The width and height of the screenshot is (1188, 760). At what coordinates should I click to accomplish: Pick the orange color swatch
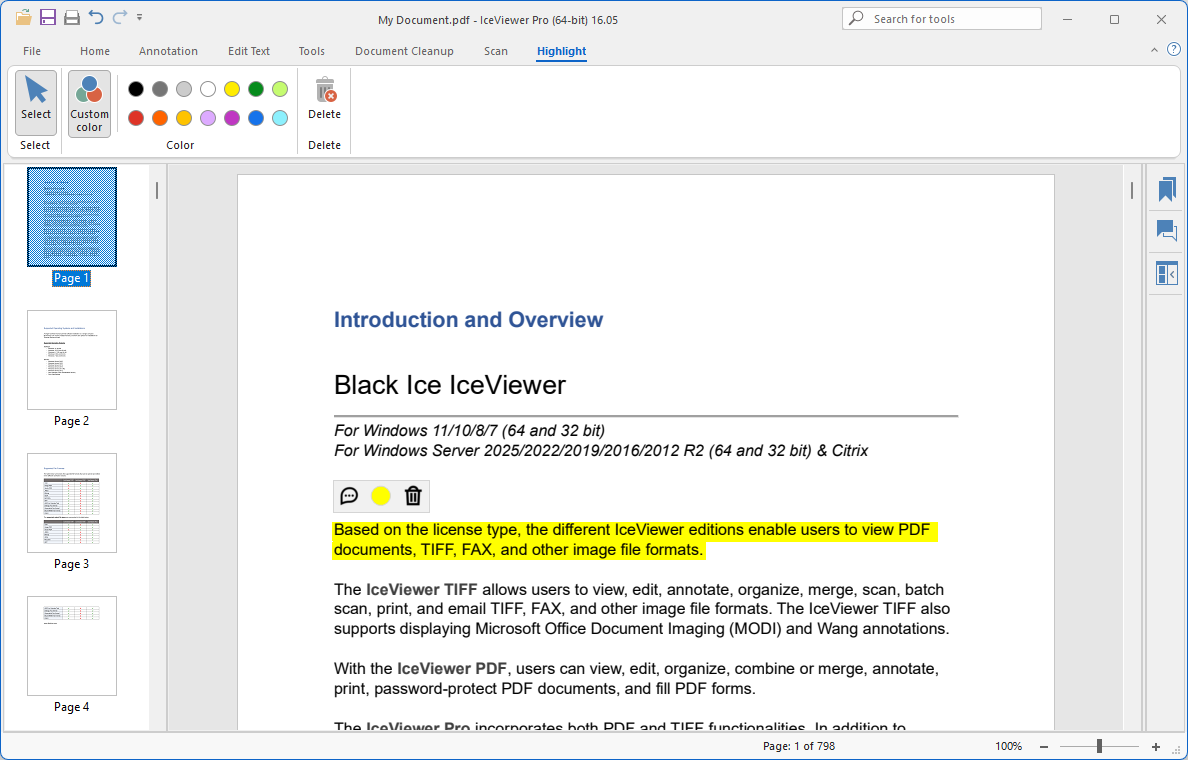click(160, 118)
